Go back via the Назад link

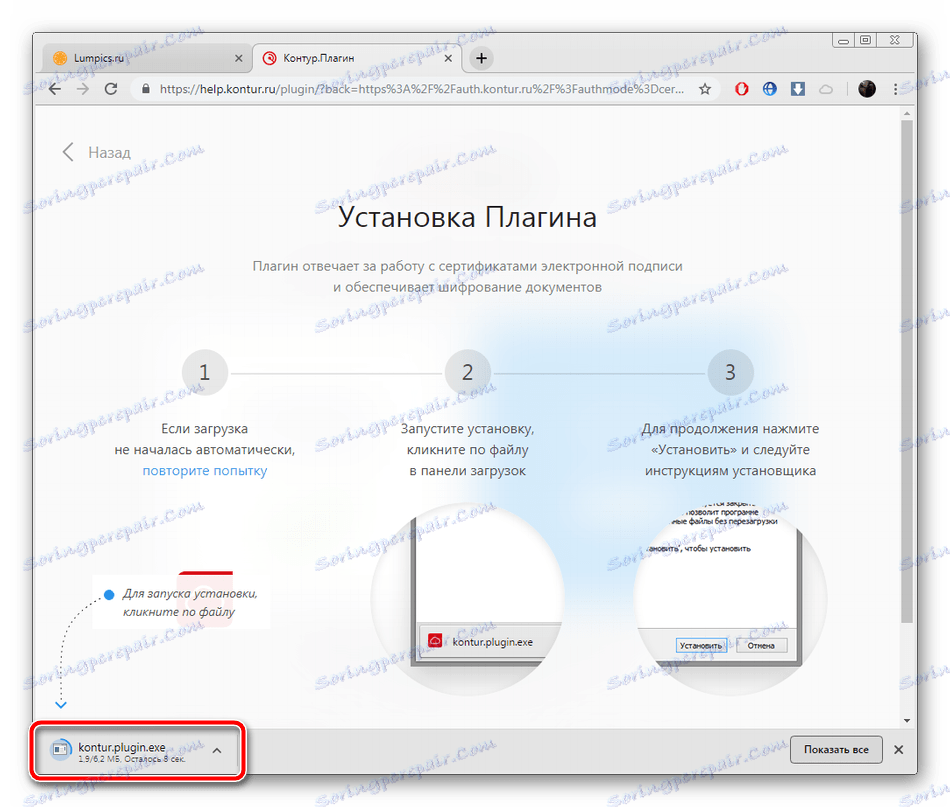point(96,152)
